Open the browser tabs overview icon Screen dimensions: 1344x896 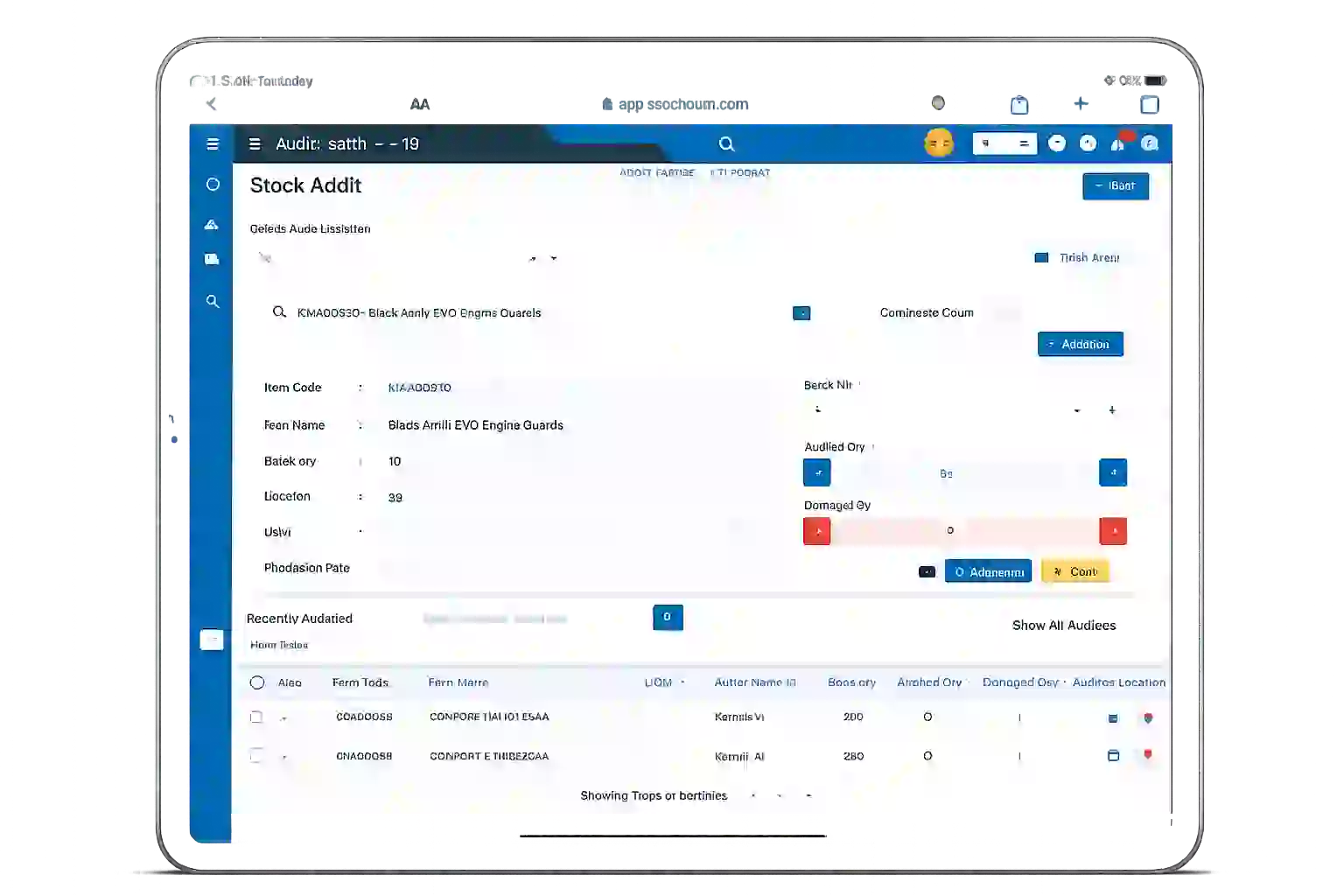1150,104
